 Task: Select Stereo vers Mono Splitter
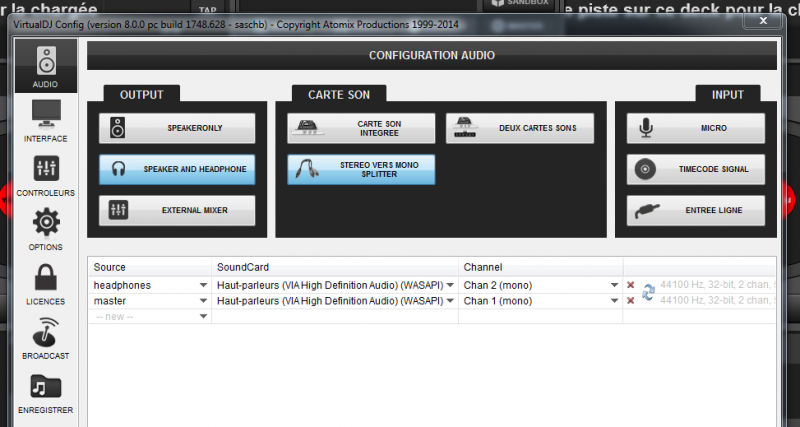click(x=361, y=169)
